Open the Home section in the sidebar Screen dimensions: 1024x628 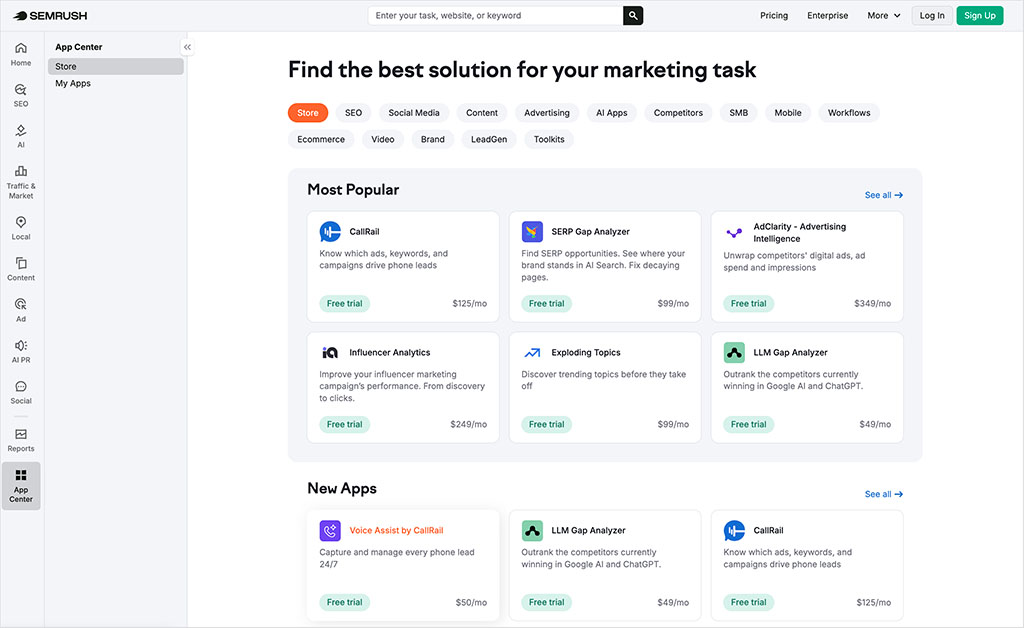pos(21,54)
